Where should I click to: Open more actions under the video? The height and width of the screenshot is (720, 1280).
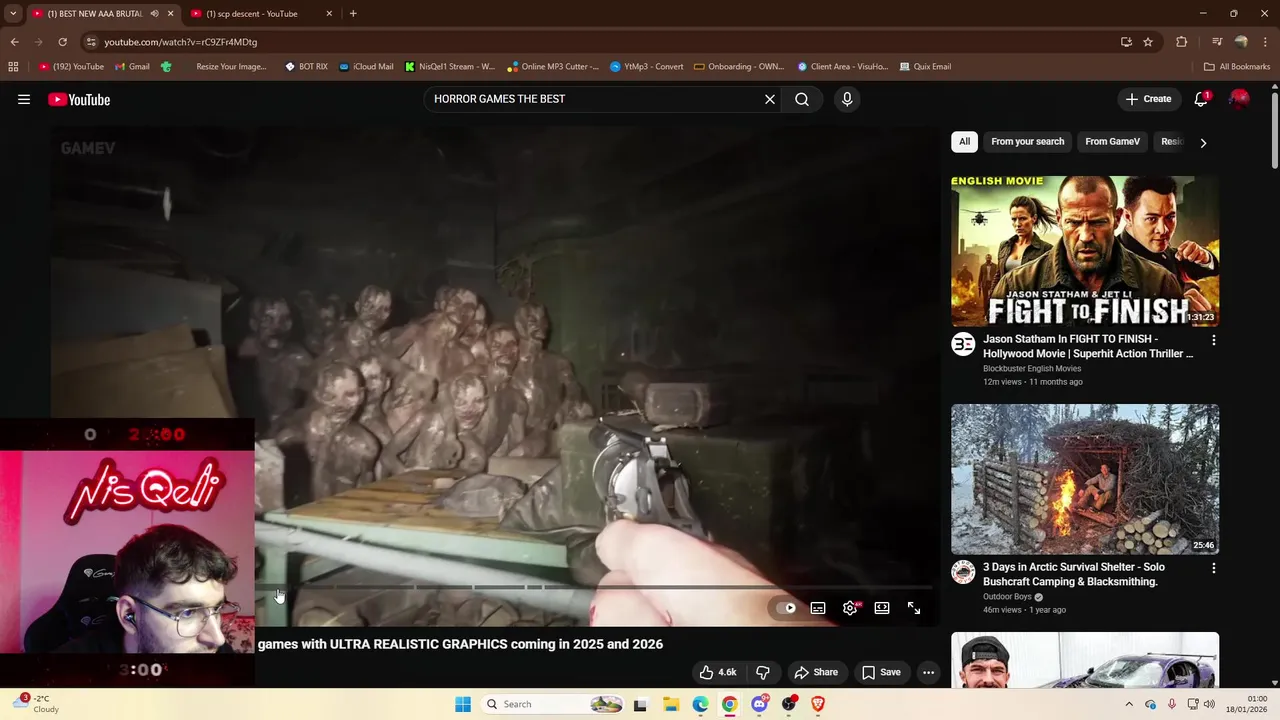point(928,672)
